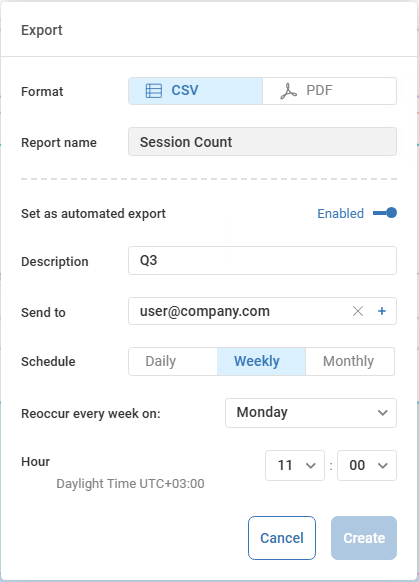Click the PDF Acrobat icon
419x582 pixels.
[288, 91]
